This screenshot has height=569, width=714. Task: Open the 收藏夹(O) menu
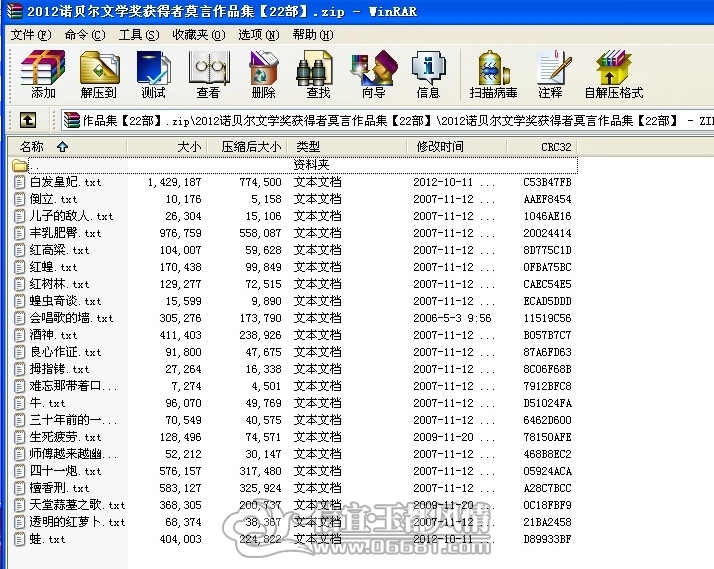199,35
